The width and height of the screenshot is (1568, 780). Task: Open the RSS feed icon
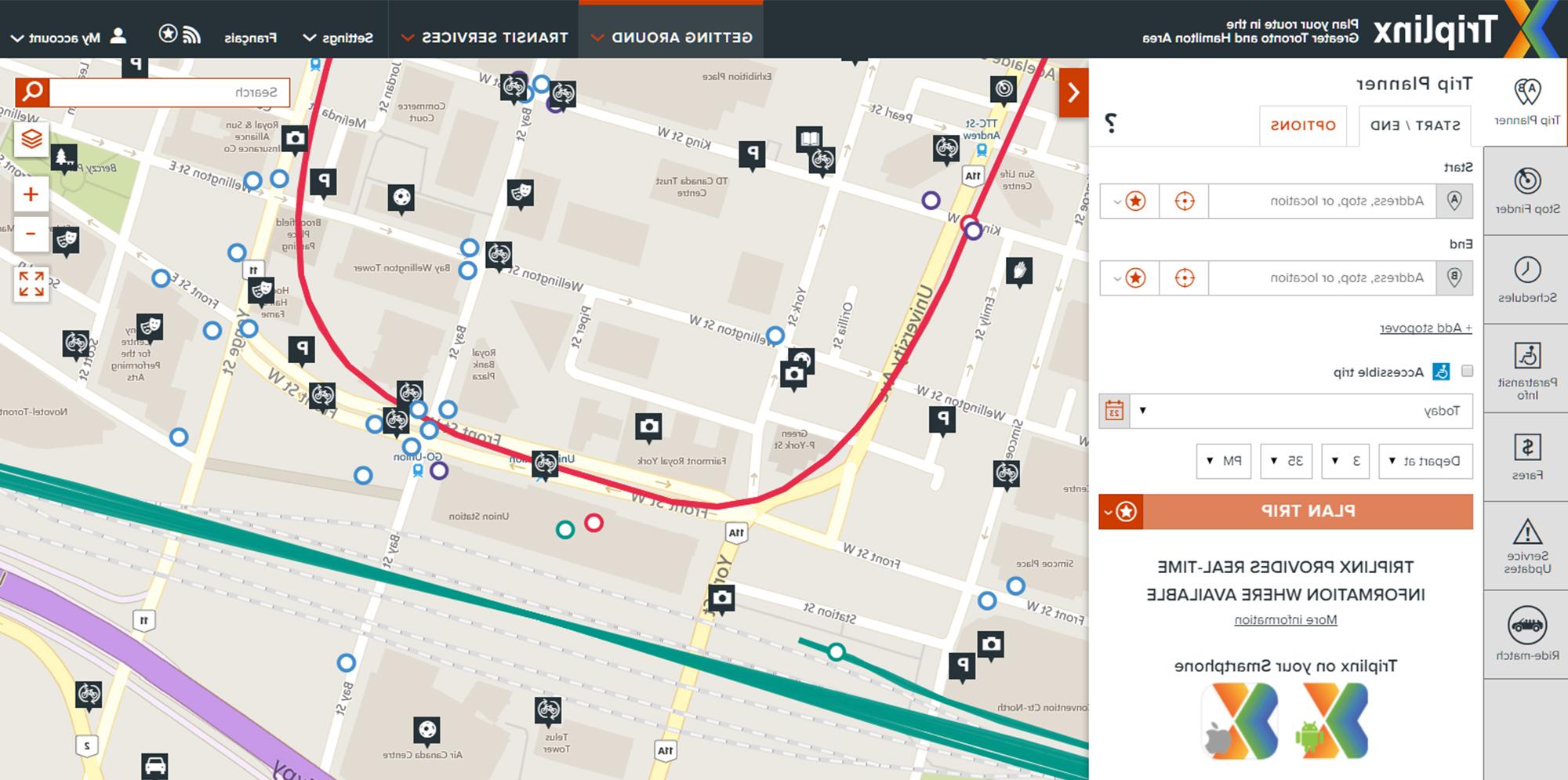click(191, 35)
